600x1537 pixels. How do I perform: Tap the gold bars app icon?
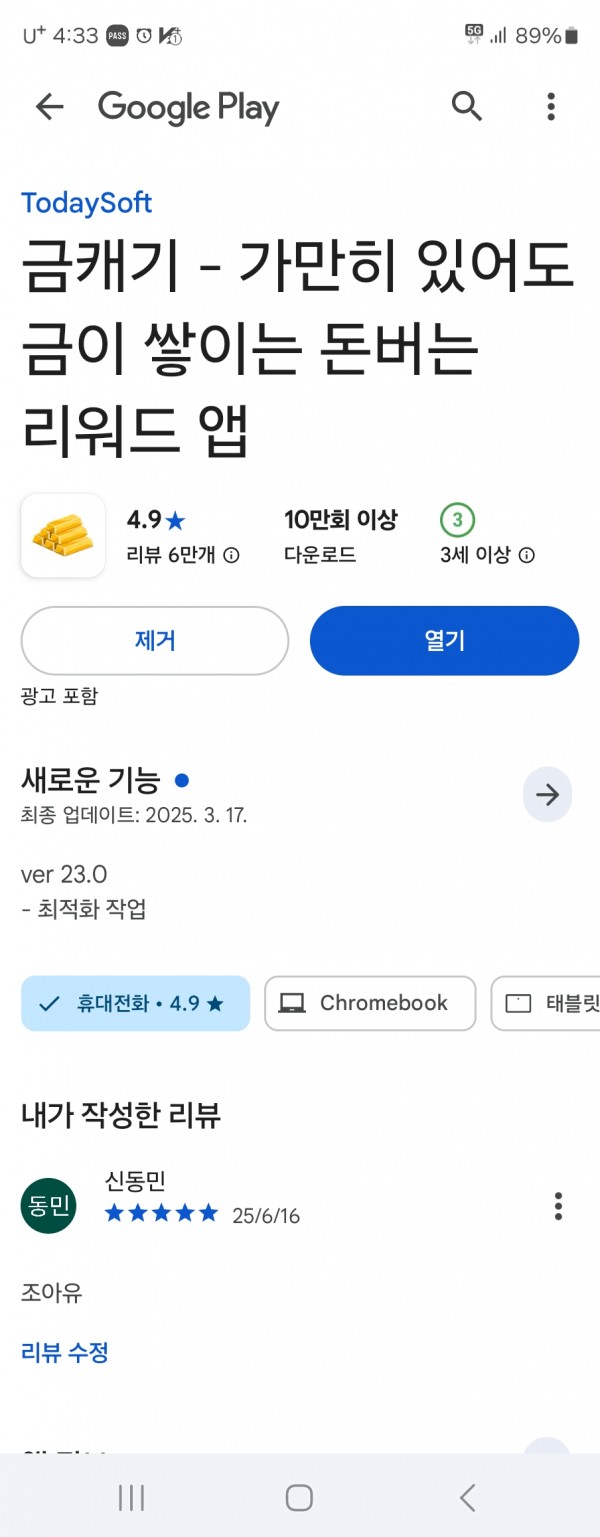pos(63,535)
